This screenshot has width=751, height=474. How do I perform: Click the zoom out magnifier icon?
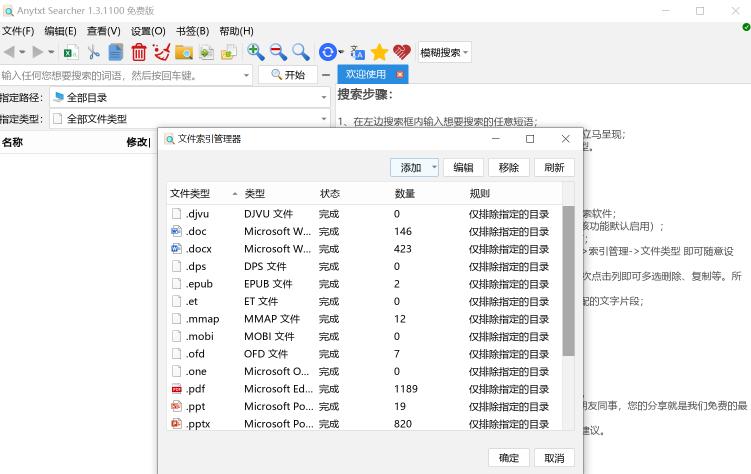tap(278, 52)
